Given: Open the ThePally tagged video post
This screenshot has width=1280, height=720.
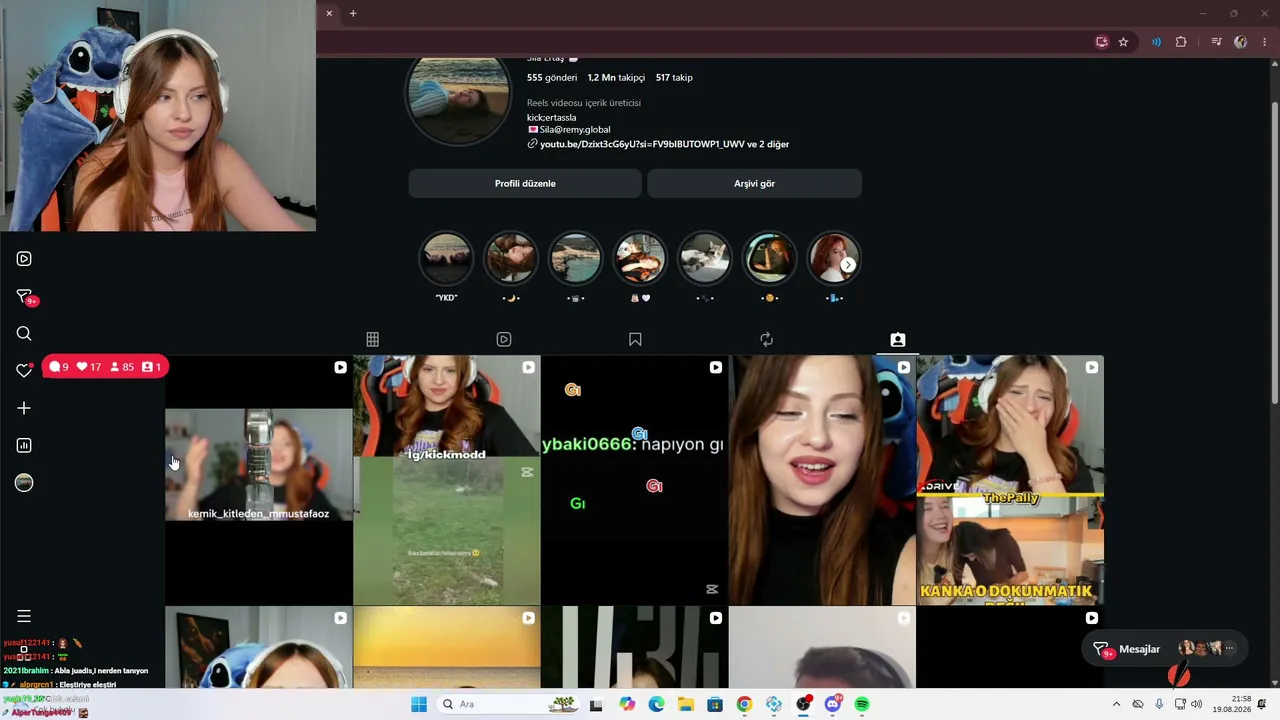Looking at the screenshot, I should click(1010, 480).
